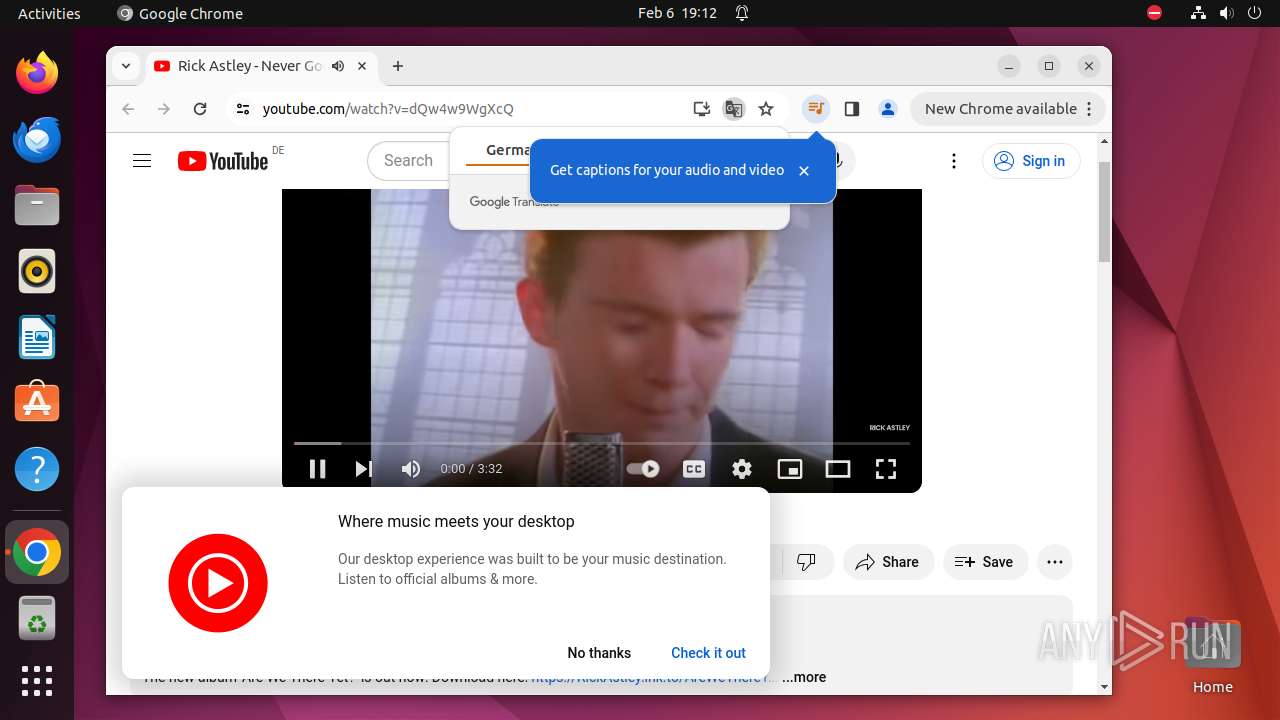Launch Thunderbird mail from dock
This screenshot has height=720, width=1280.
pos(37,139)
